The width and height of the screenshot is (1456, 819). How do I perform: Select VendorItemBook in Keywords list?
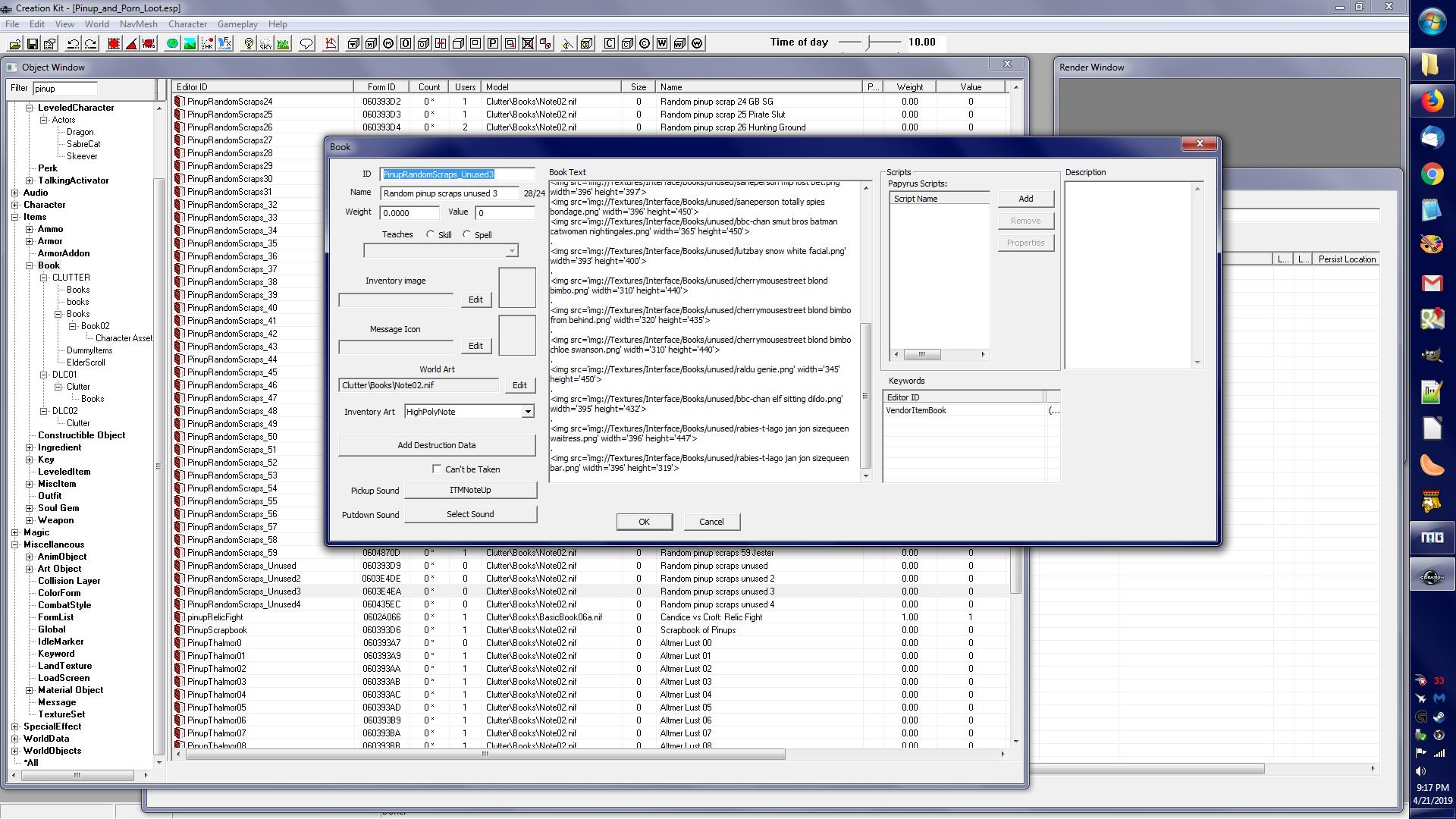[971, 410]
